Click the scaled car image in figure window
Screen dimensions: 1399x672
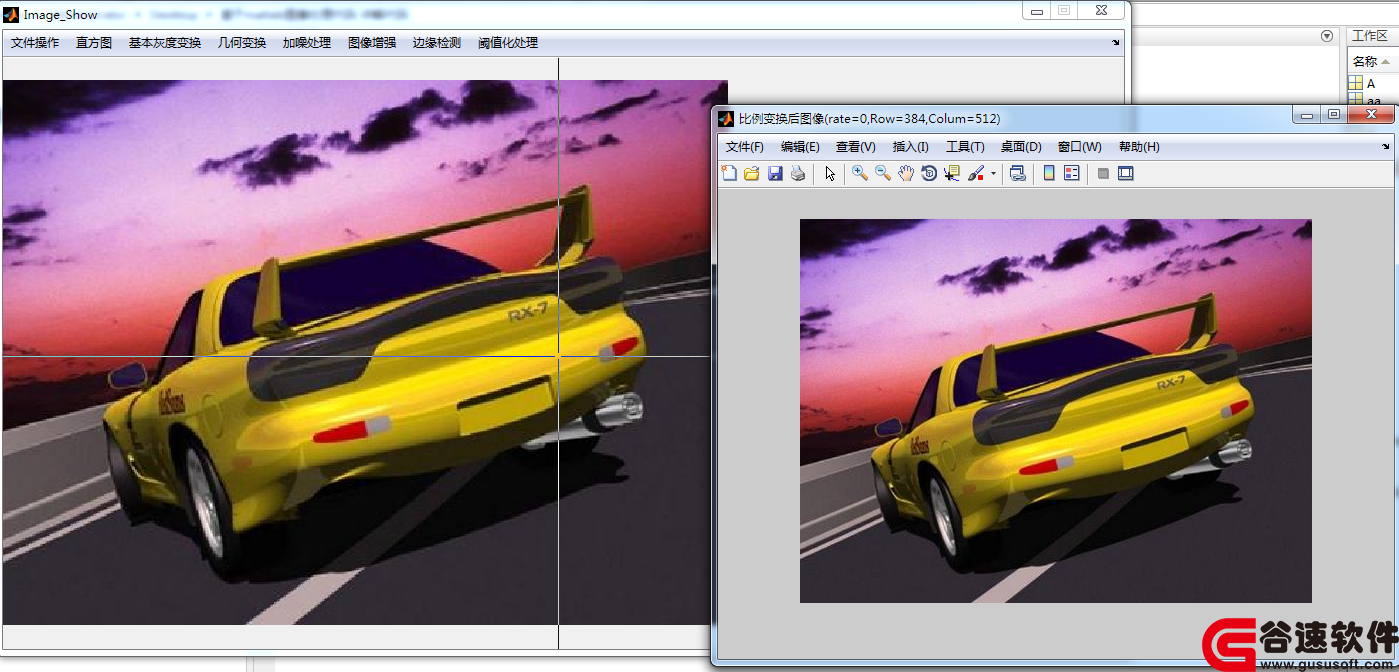click(x=1056, y=411)
